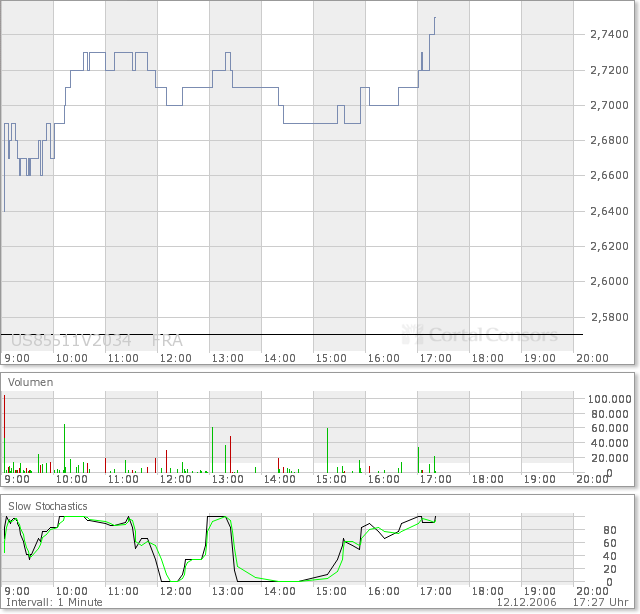Select the 2,6200 price level label
The image size is (640, 614).
tap(609, 246)
